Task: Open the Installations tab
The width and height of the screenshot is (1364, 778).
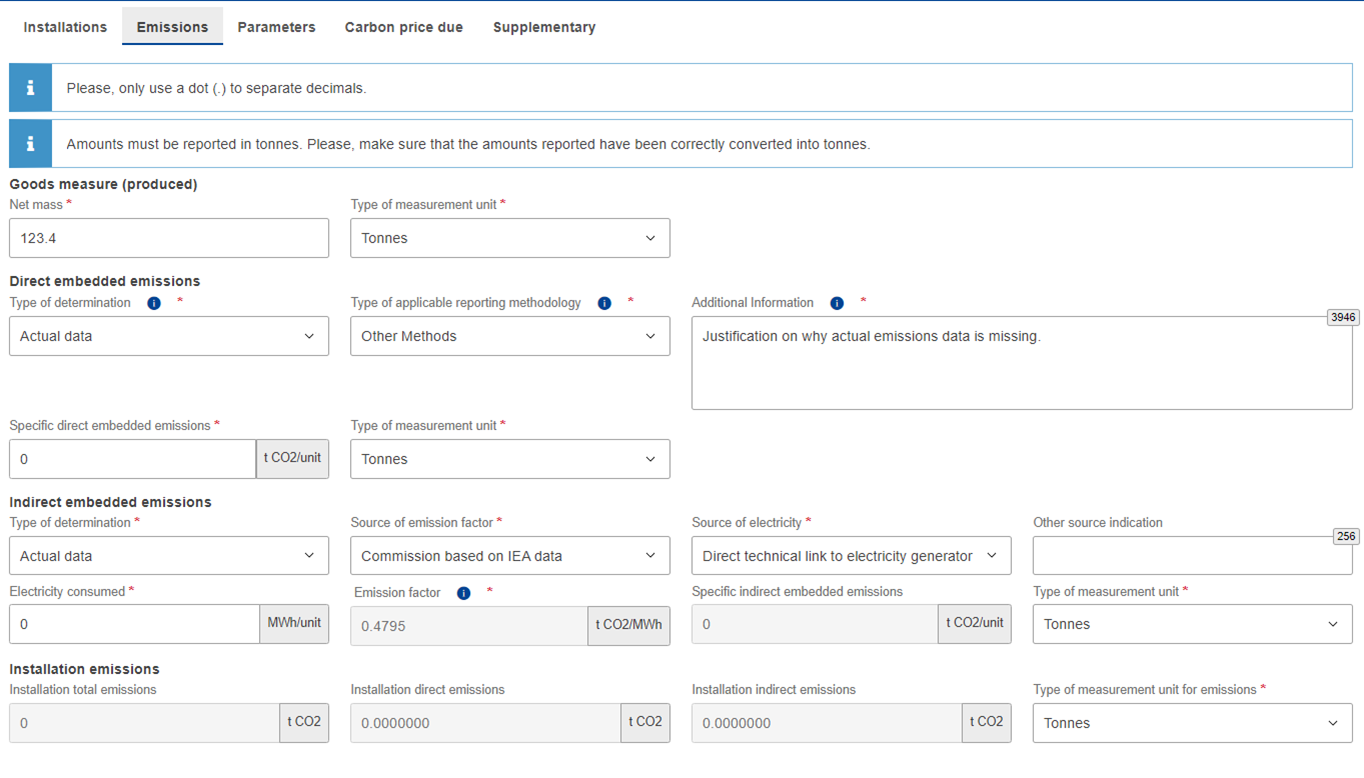Action: tap(65, 27)
